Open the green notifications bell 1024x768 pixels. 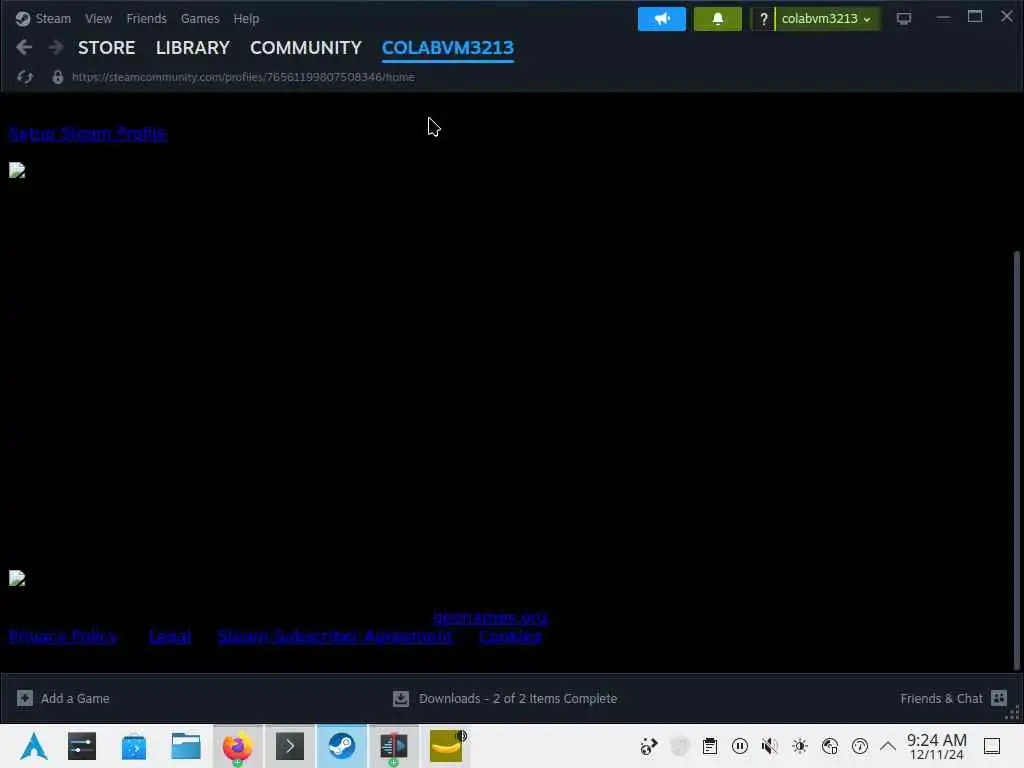(718, 19)
